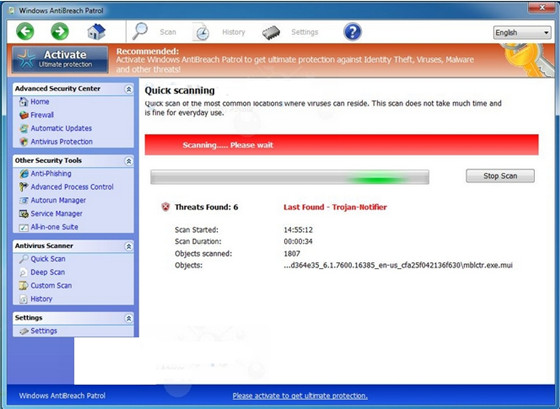Click the red 'Scanning..... Please wait' bar
This screenshot has width=560, height=409.
tap(341, 145)
